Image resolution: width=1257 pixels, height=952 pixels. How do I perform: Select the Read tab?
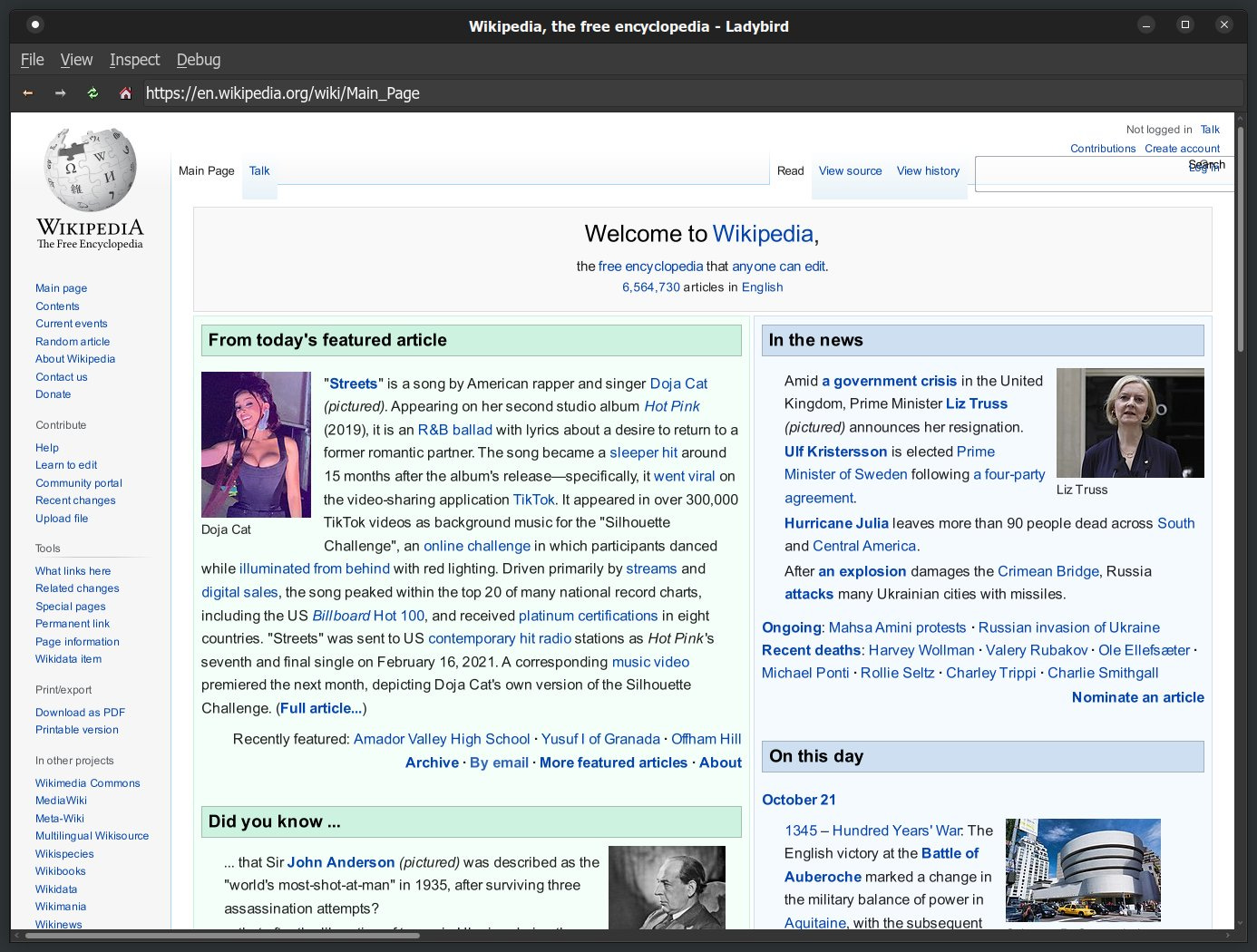coord(790,170)
